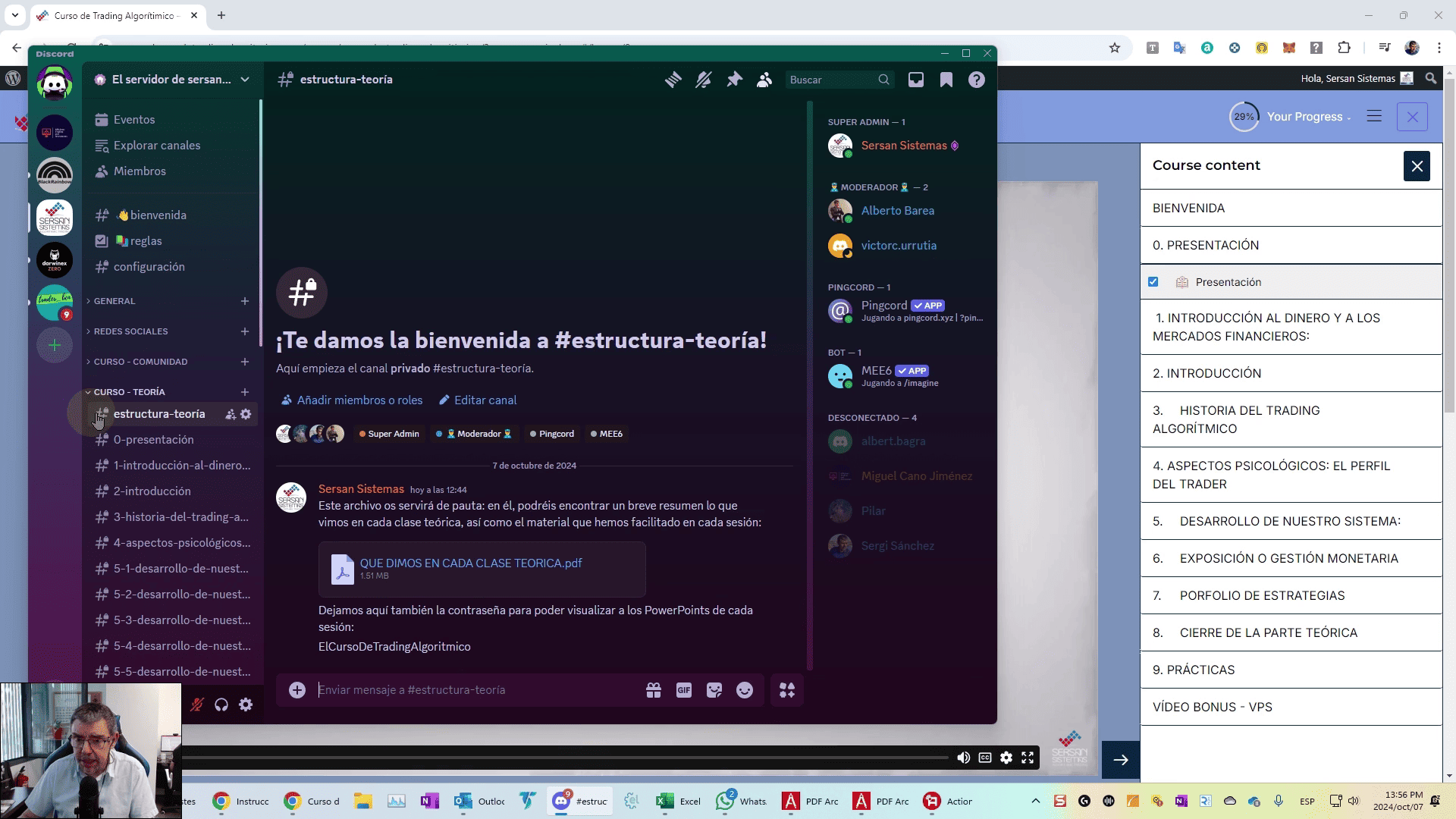1456x819 pixels.
Task: Open the 9. PRÁCTICAS course section
Action: (x=1291, y=670)
